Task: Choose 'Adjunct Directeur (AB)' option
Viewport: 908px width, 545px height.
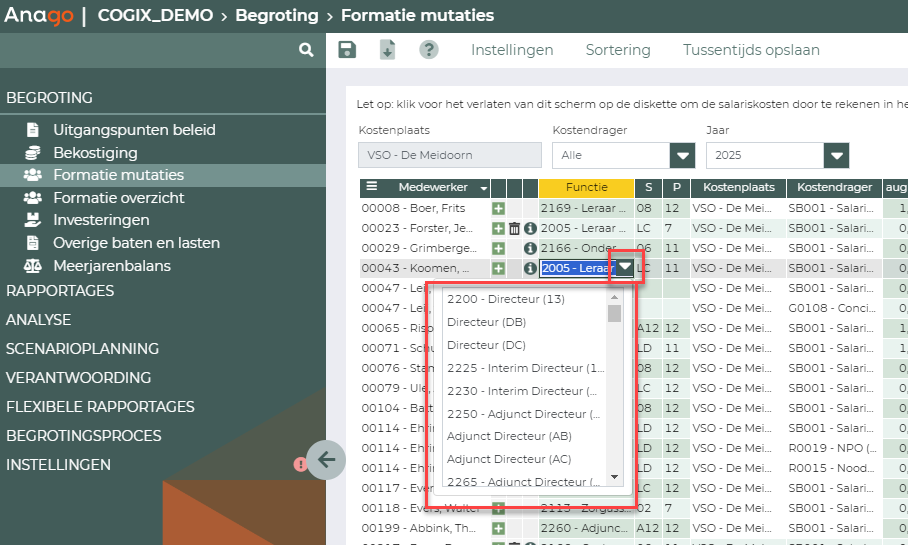Action: 509,436
